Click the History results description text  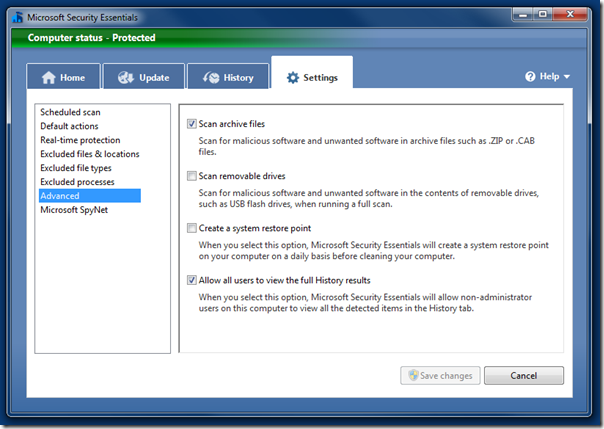[x=365, y=303]
